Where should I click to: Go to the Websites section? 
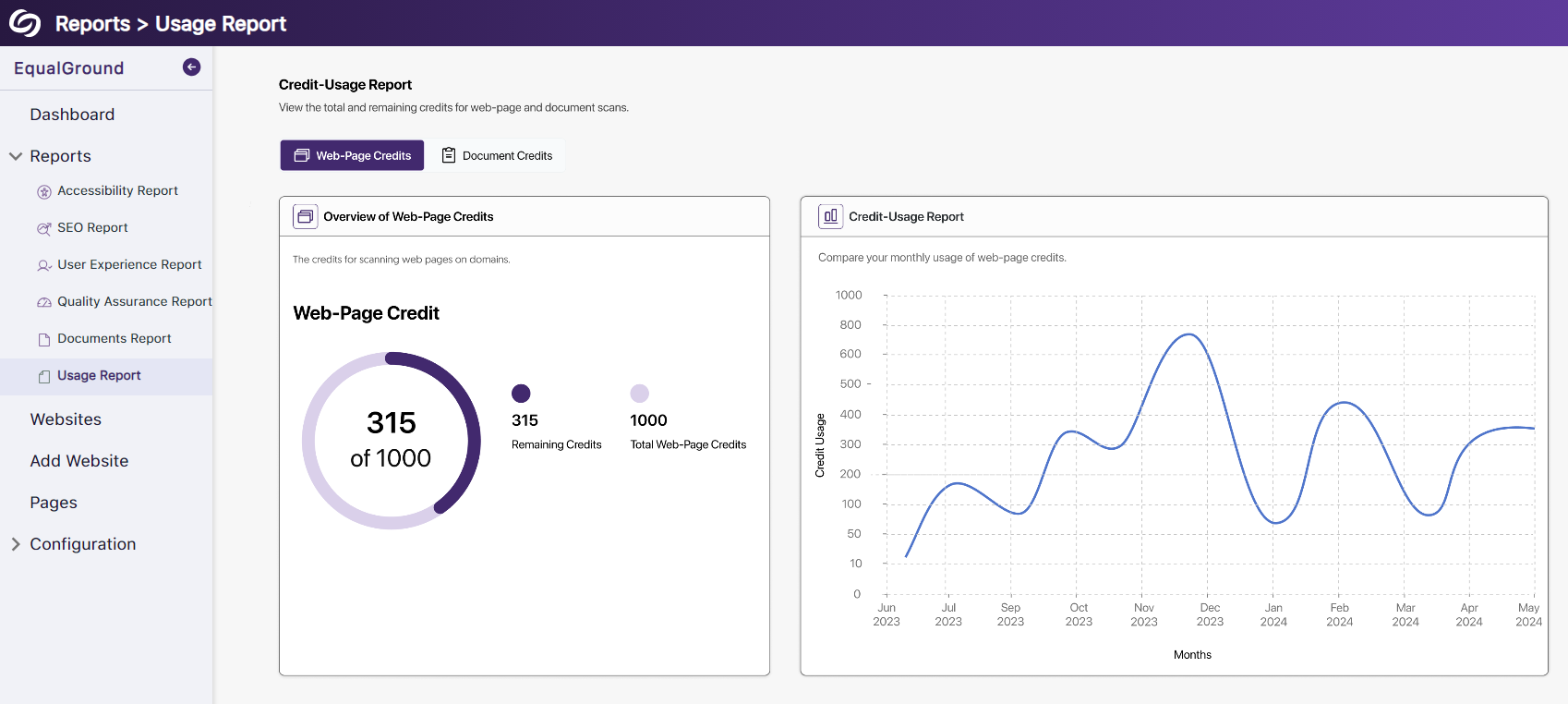click(66, 419)
